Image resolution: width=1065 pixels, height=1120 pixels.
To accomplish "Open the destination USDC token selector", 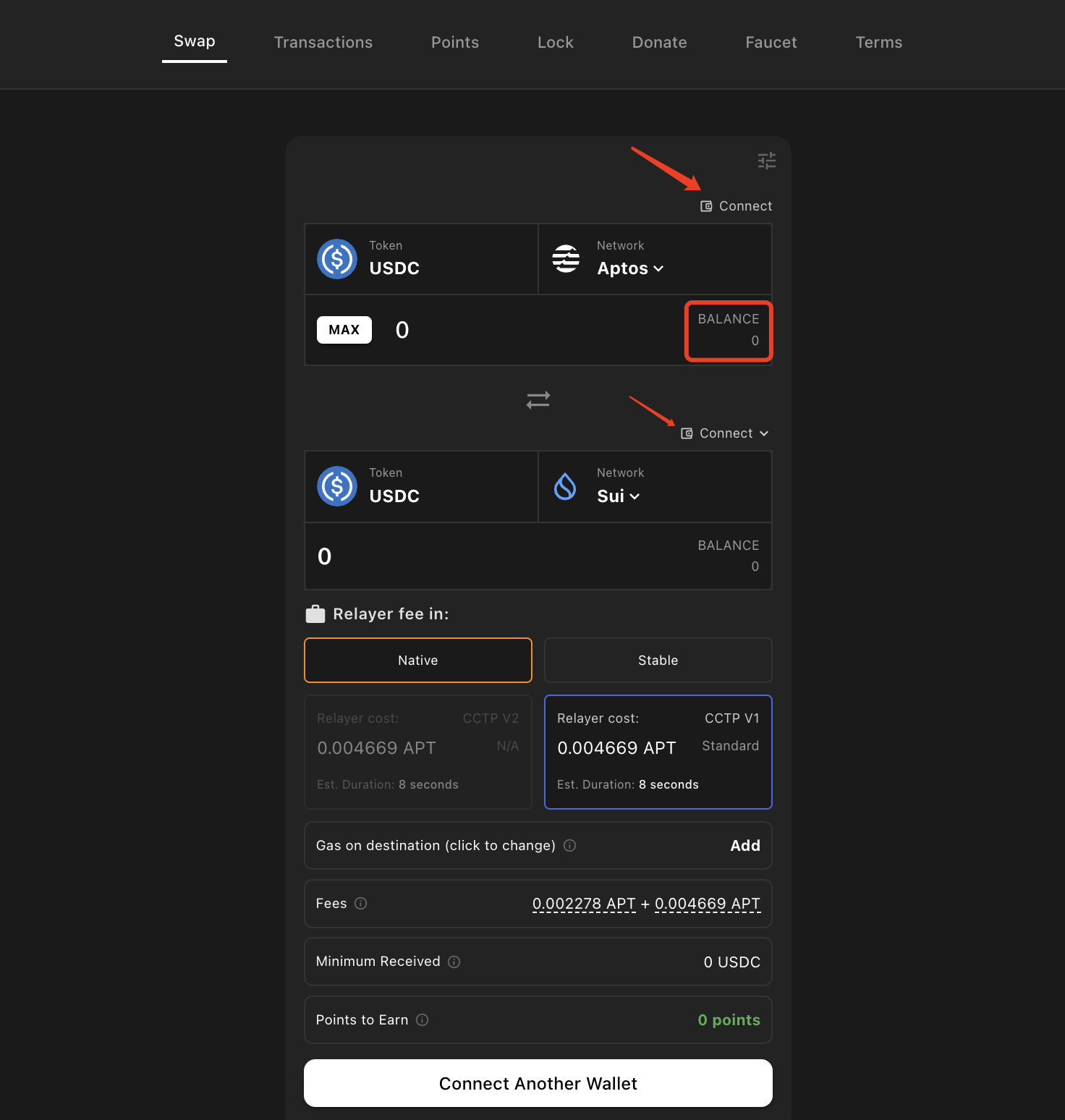I will click(x=422, y=486).
